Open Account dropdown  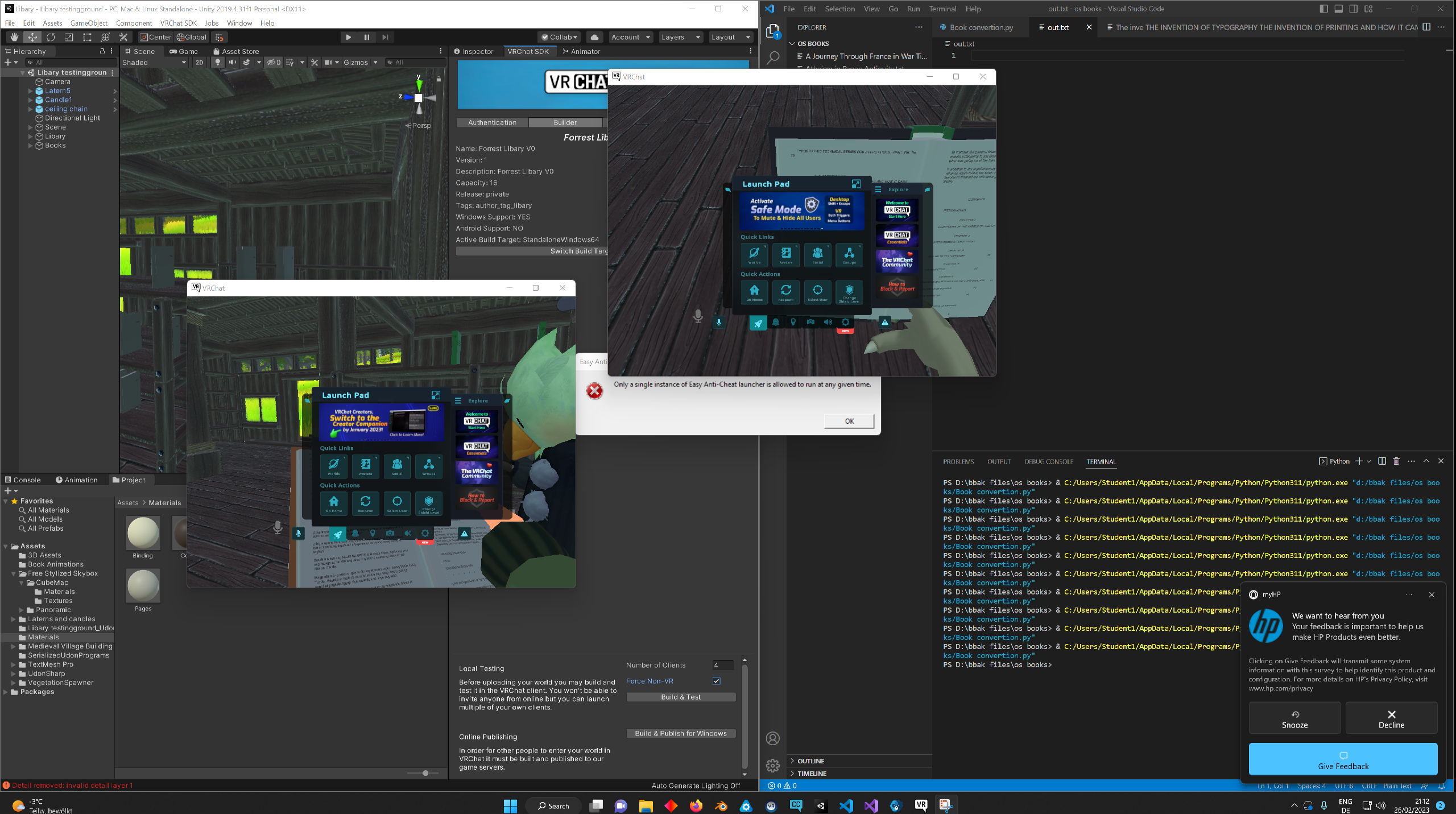(630, 37)
